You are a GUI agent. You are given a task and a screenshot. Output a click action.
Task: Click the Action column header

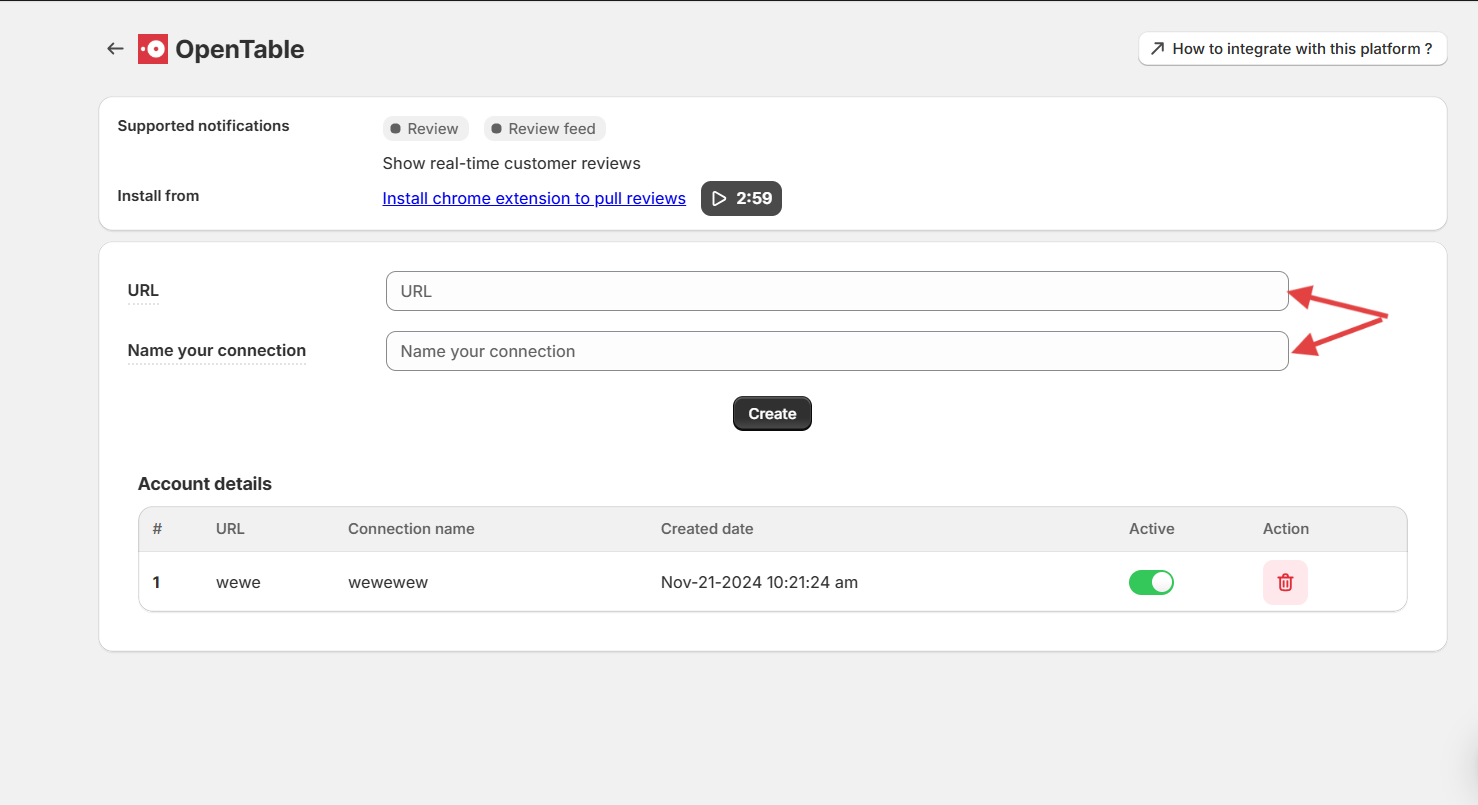(x=1286, y=529)
